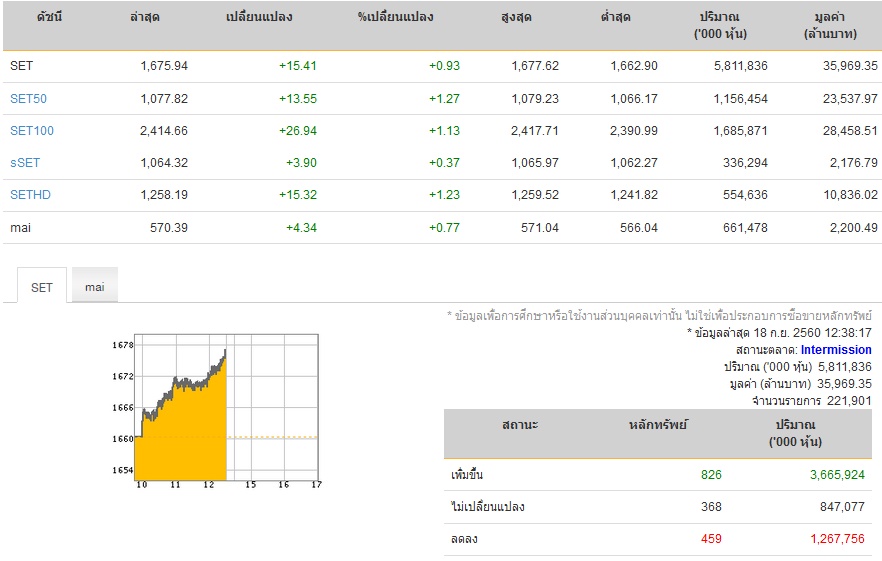Click sSET change +3.90
The width and height of the screenshot is (882, 561).
(x=302, y=163)
